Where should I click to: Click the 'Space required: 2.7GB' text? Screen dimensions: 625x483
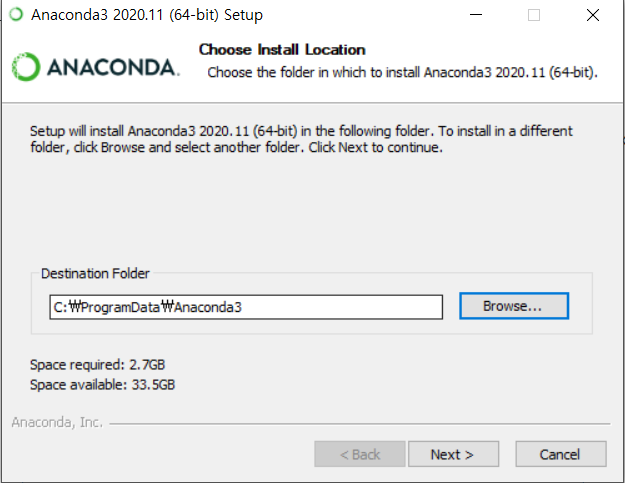97,365
